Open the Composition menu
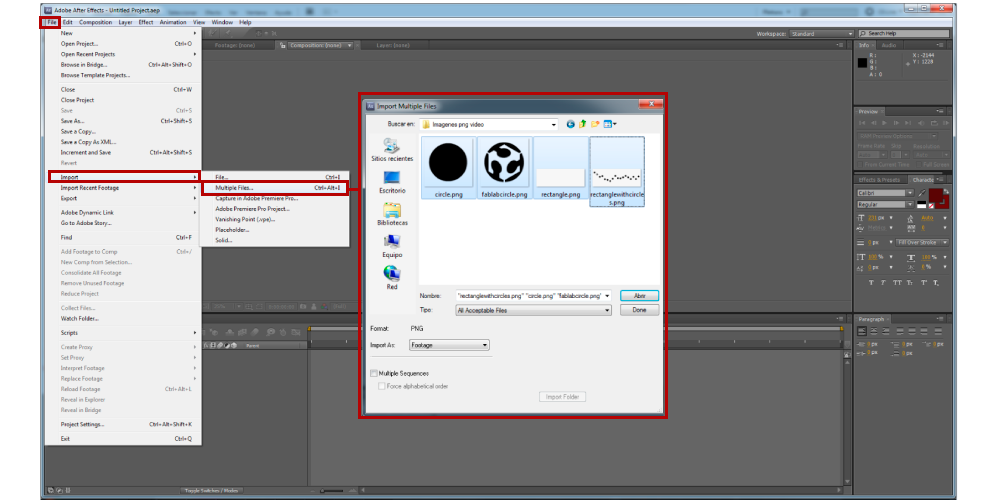 click(x=96, y=22)
